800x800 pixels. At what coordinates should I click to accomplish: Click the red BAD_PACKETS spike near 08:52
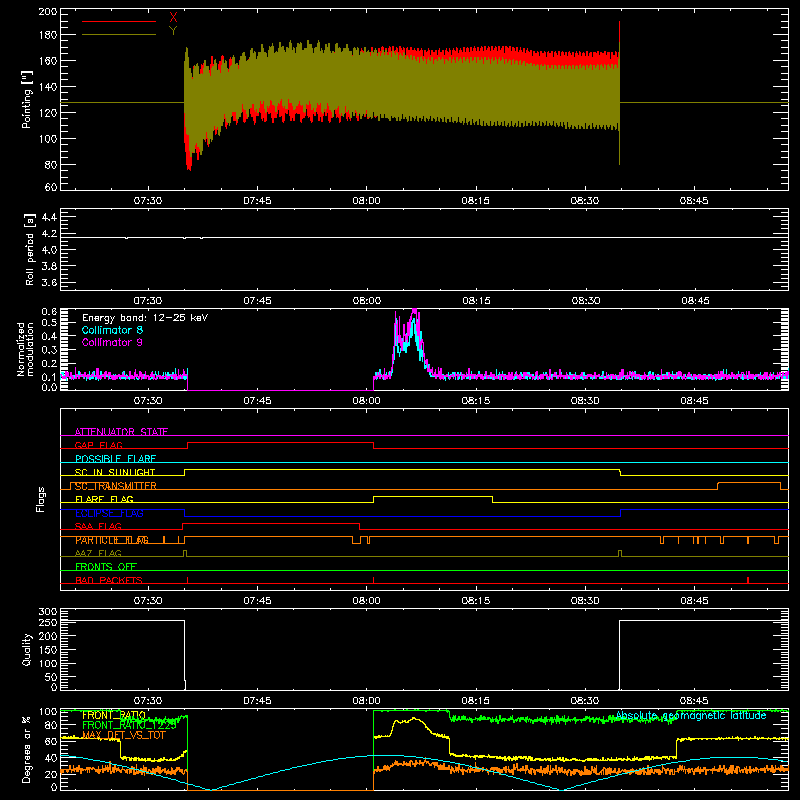(747, 580)
